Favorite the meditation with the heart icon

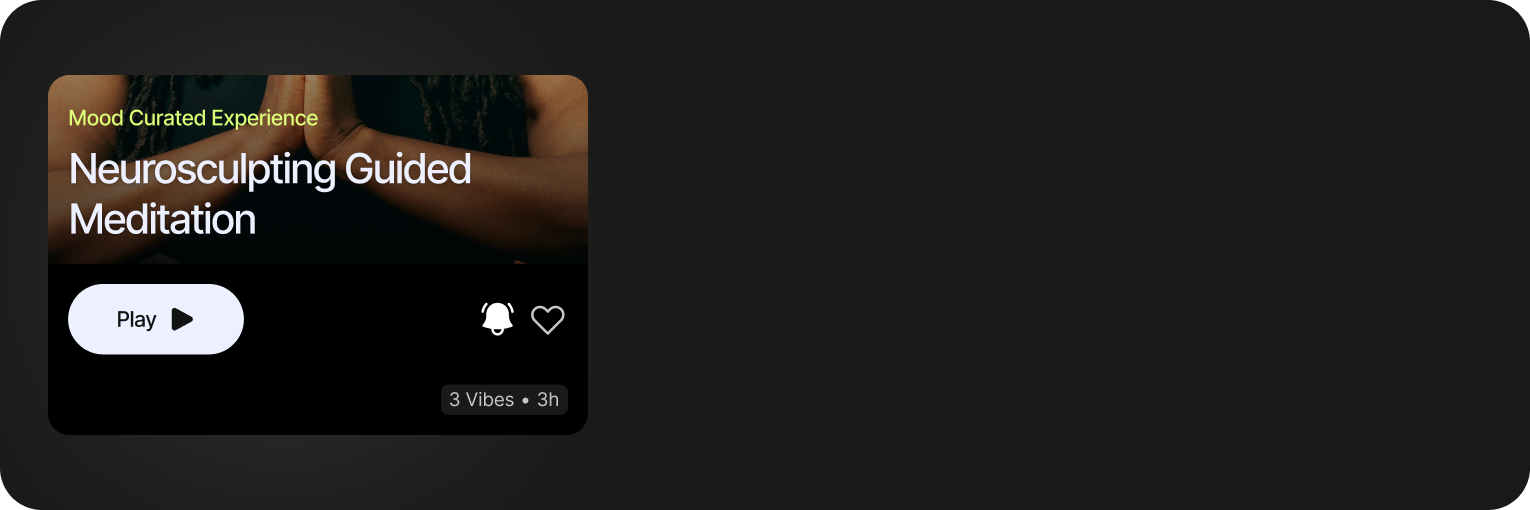[x=547, y=320]
